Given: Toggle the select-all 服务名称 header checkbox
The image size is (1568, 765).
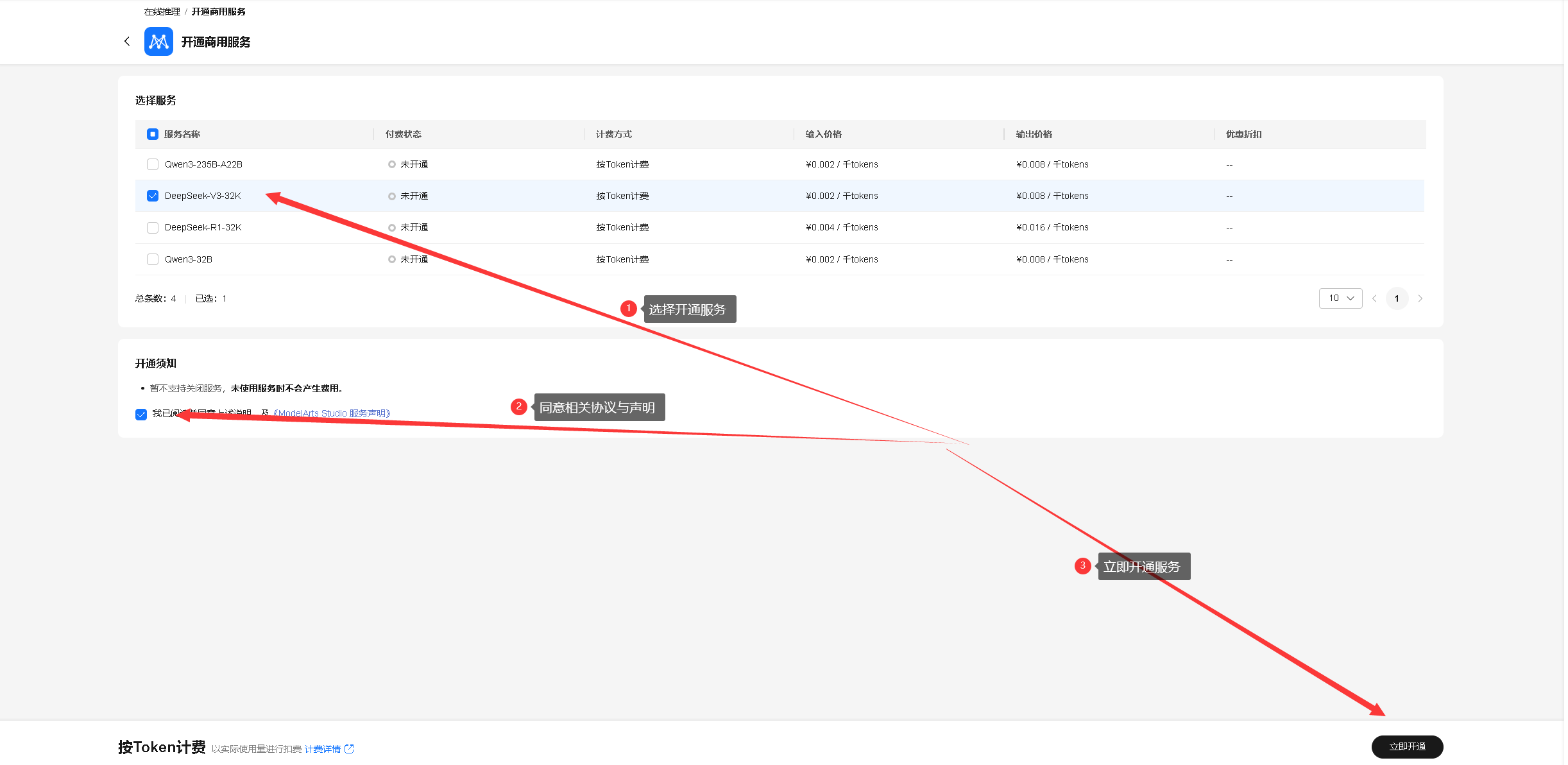Looking at the screenshot, I should 153,134.
